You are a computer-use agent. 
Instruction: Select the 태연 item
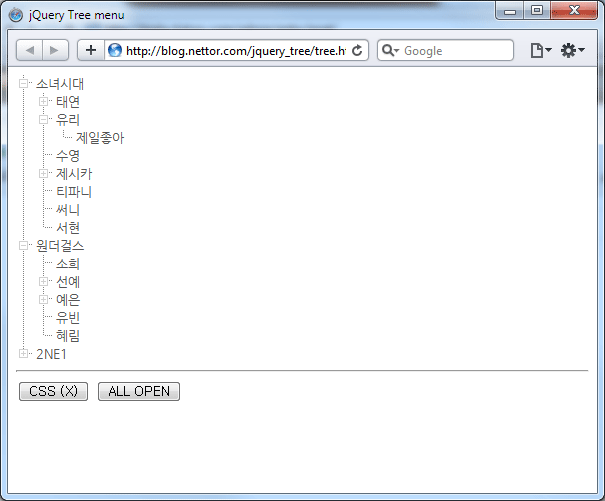point(68,102)
